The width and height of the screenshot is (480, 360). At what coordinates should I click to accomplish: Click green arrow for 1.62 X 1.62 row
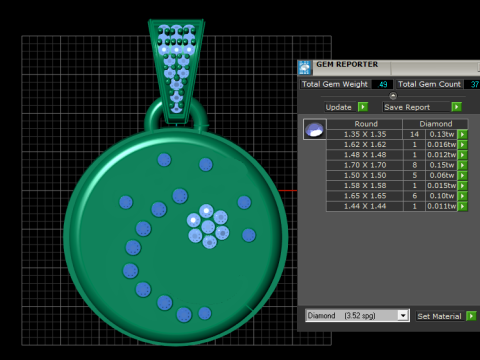(x=462, y=145)
